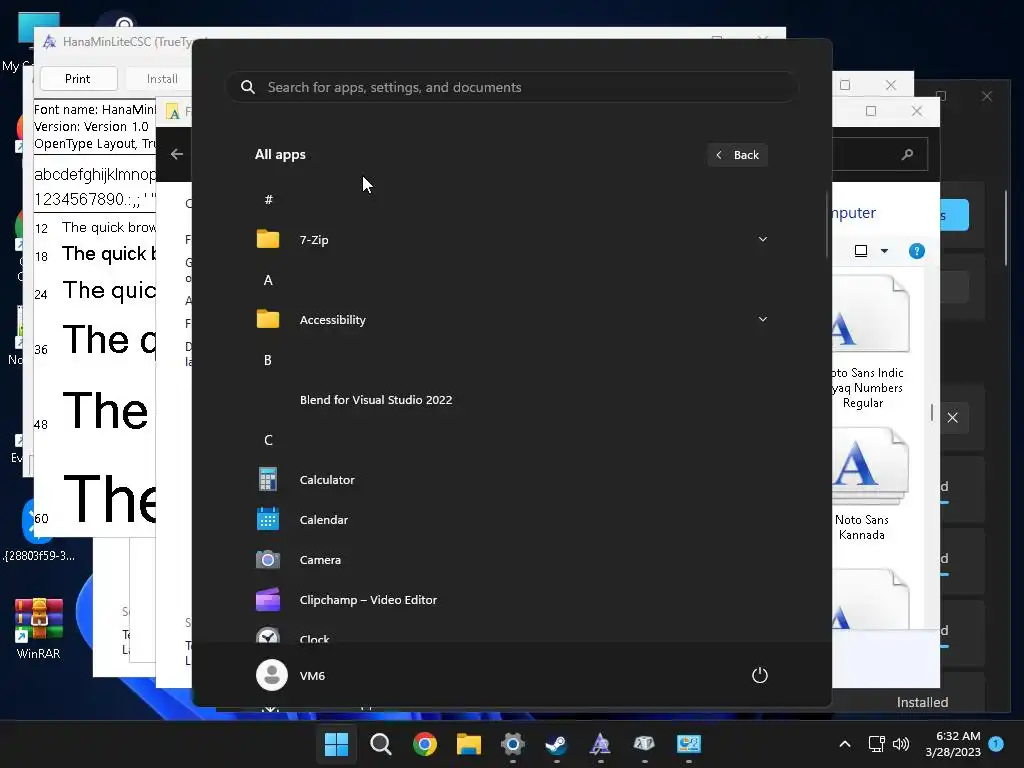Click the search magnifier icon in Start menu
The width and height of the screenshot is (1024, 768).
pos(248,87)
